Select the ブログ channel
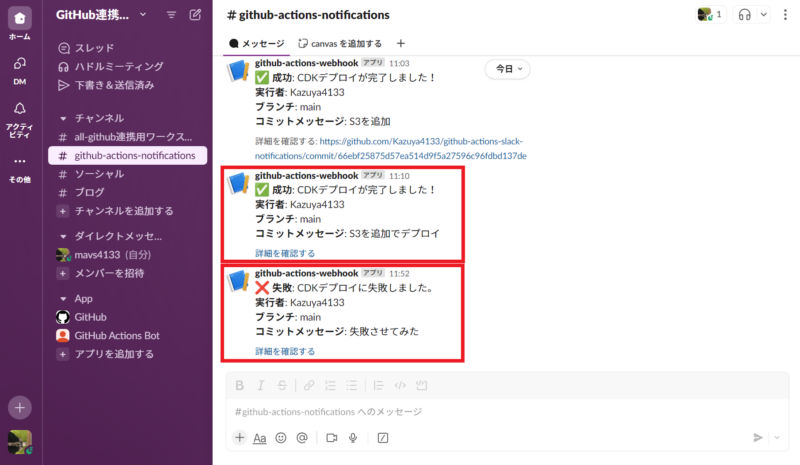The width and height of the screenshot is (800, 465). (128, 192)
